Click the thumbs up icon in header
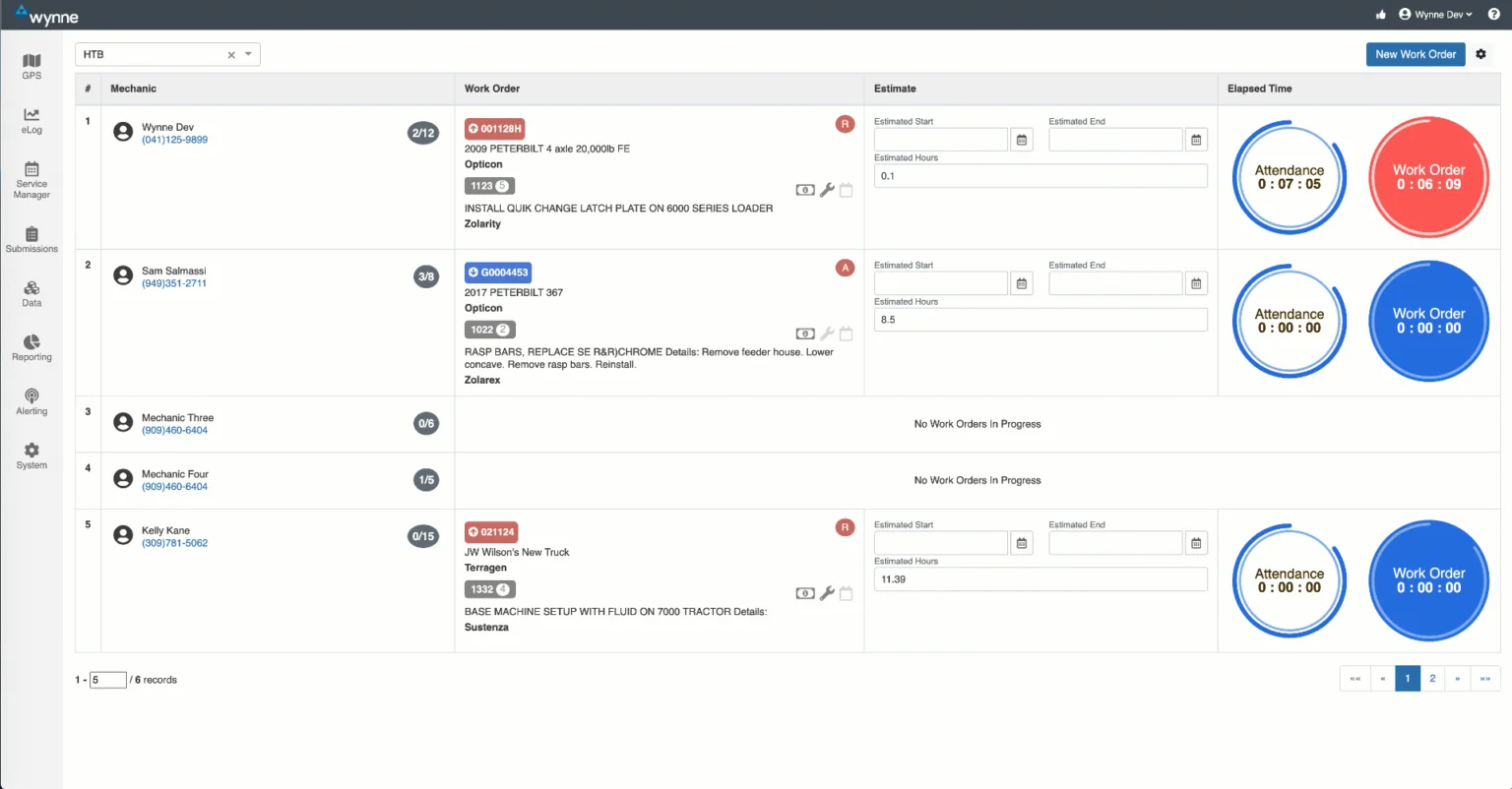 tap(1381, 15)
